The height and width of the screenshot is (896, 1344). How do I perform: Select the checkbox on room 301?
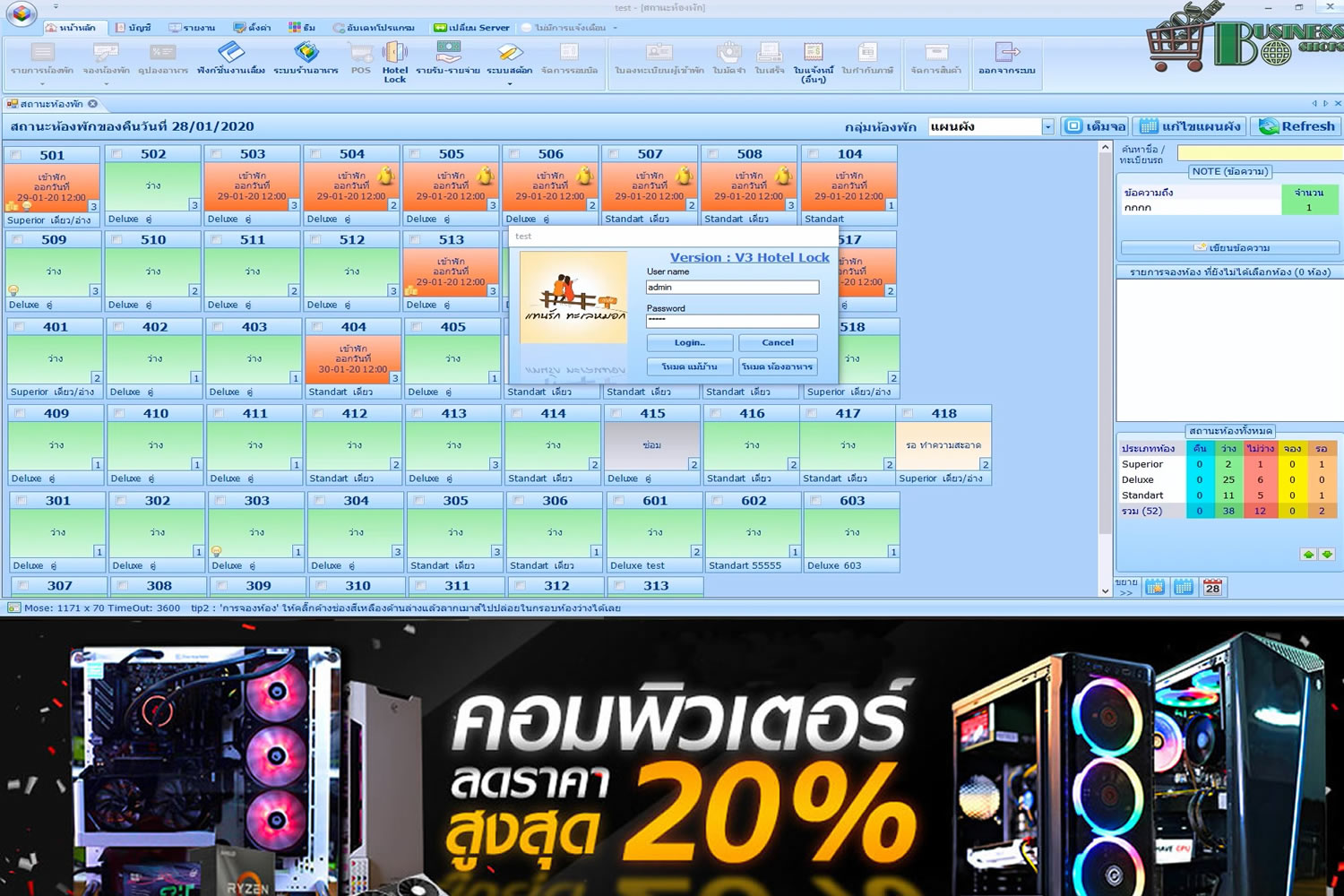coord(22,501)
